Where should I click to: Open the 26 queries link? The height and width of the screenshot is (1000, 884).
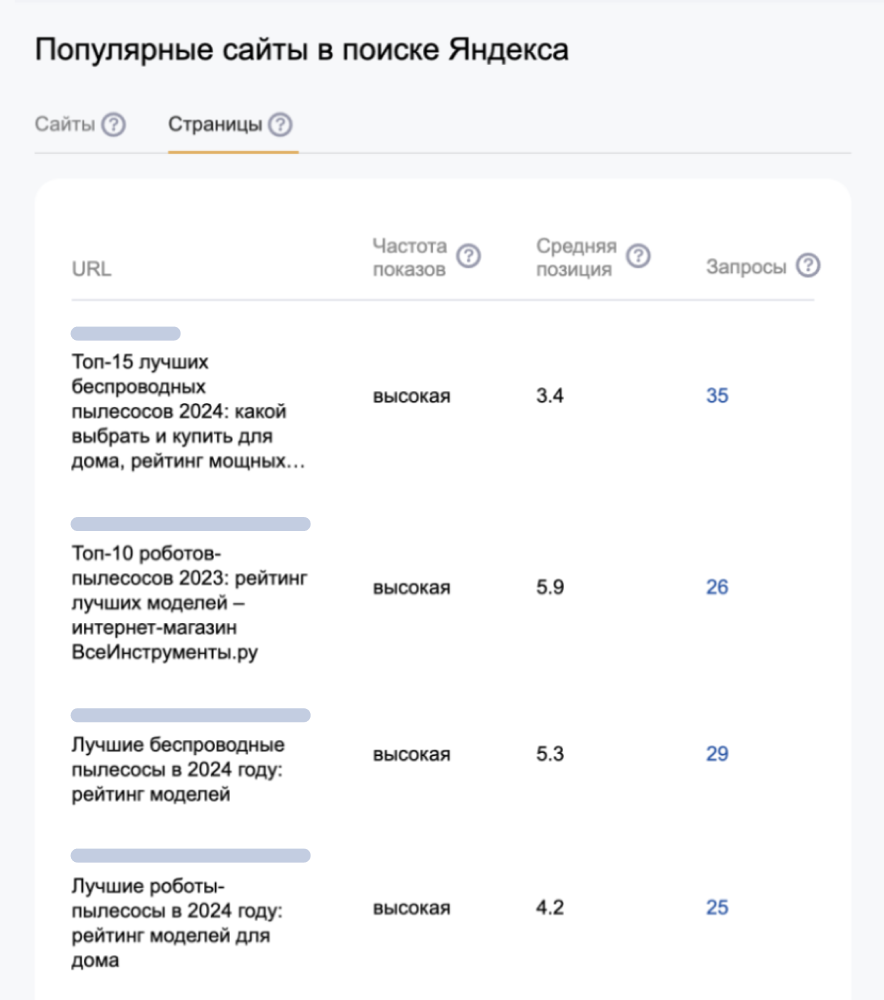(717, 587)
